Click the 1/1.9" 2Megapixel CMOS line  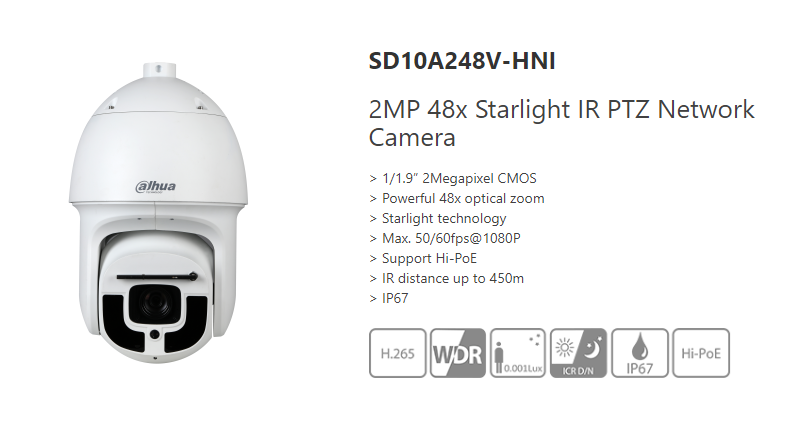coord(453,178)
